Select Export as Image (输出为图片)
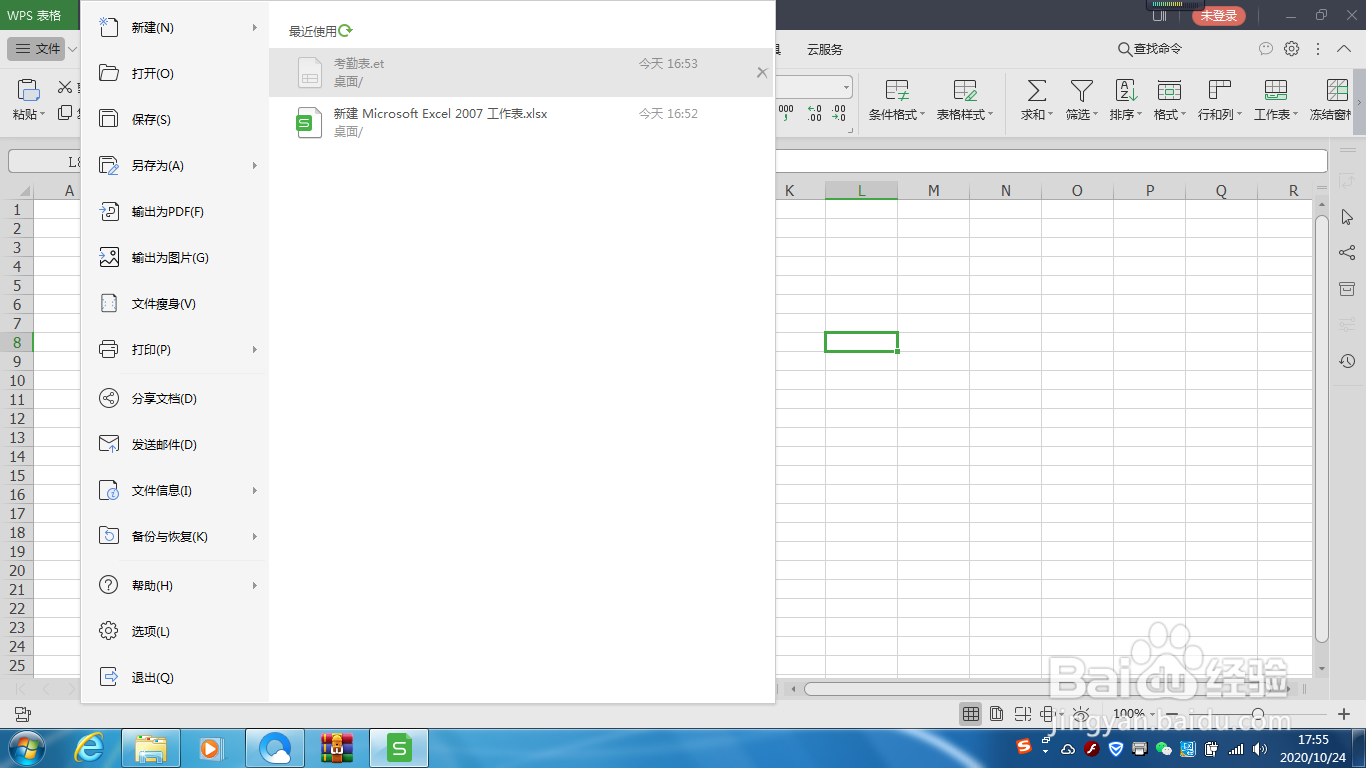Viewport: 1366px width, 768px height. point(174,258)
